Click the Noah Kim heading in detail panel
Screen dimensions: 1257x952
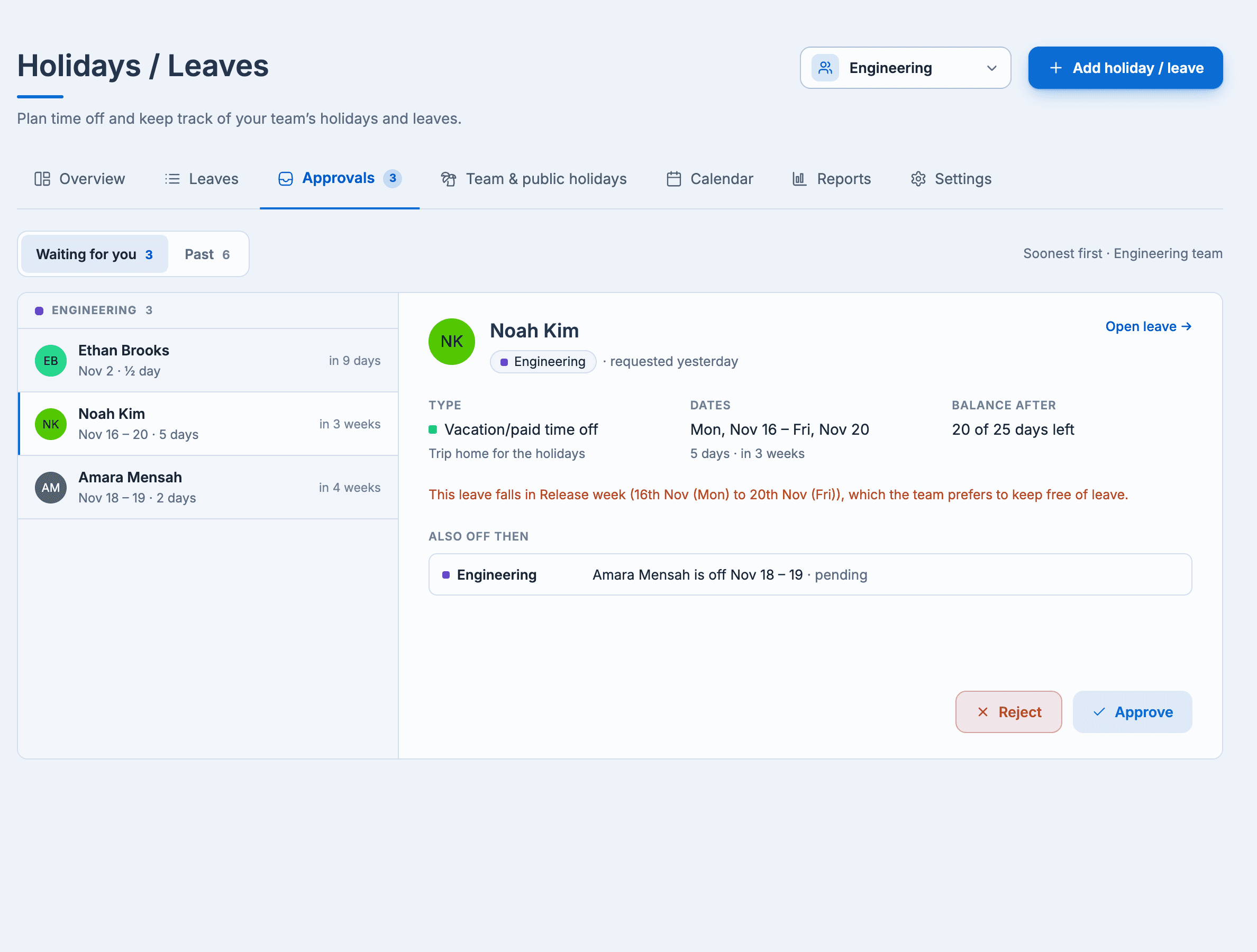point(534,331)
